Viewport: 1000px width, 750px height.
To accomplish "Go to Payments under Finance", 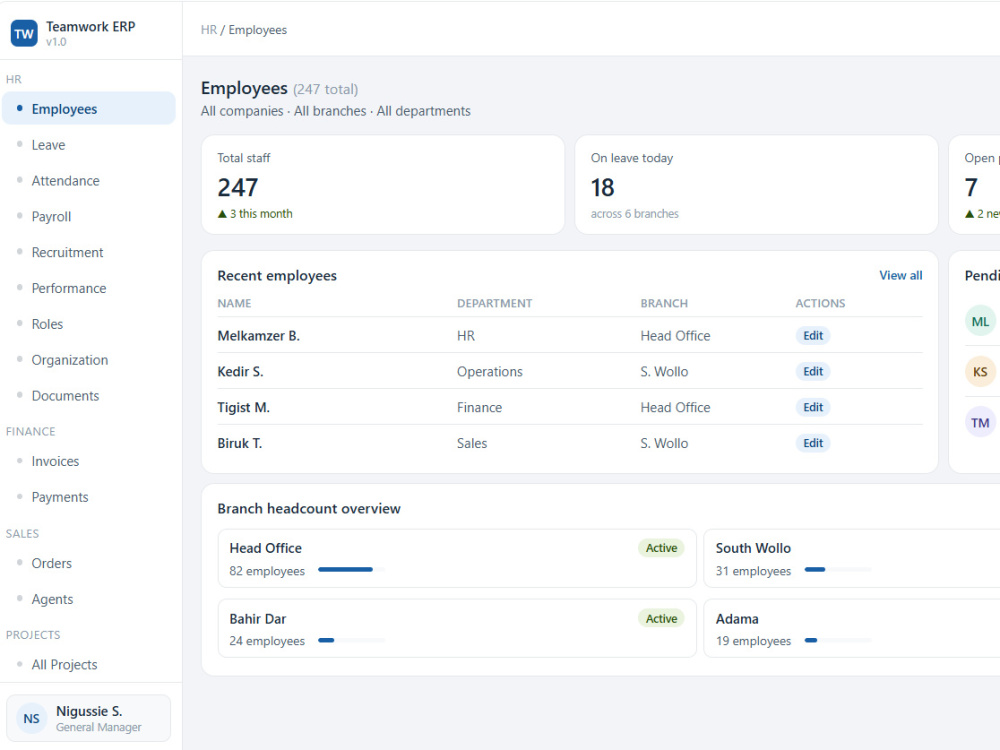I will click(x=89, y=497).
